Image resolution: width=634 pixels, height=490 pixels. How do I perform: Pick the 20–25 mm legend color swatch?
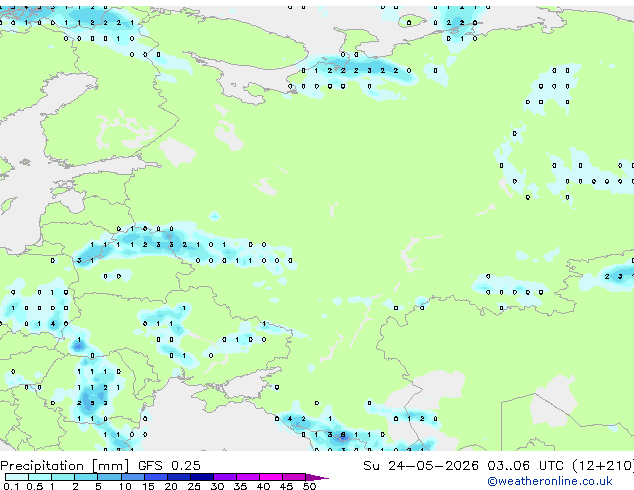point(179,477)
